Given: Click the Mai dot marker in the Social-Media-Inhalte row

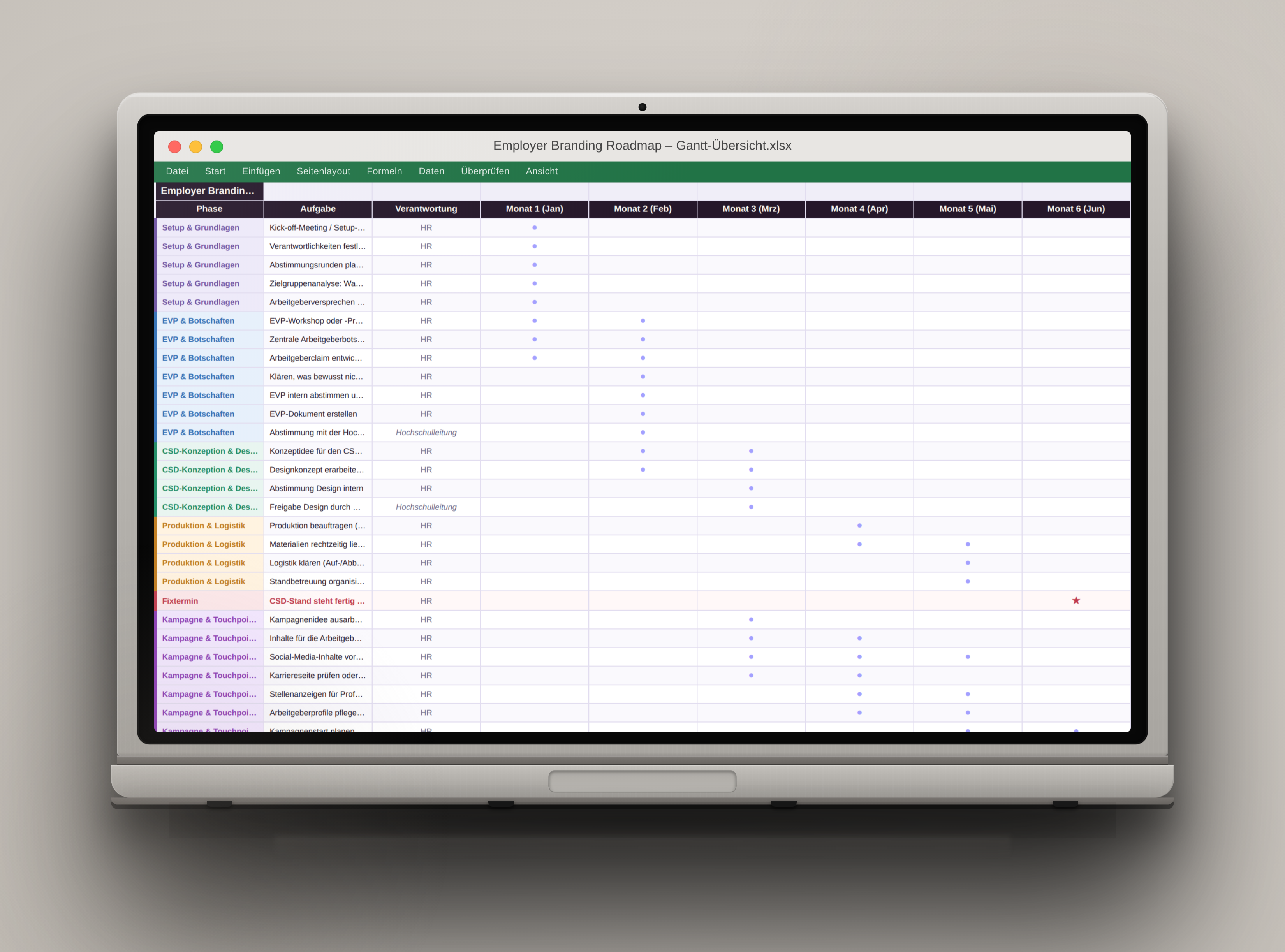Looking at the screenshot, I should tap(968, 657).
